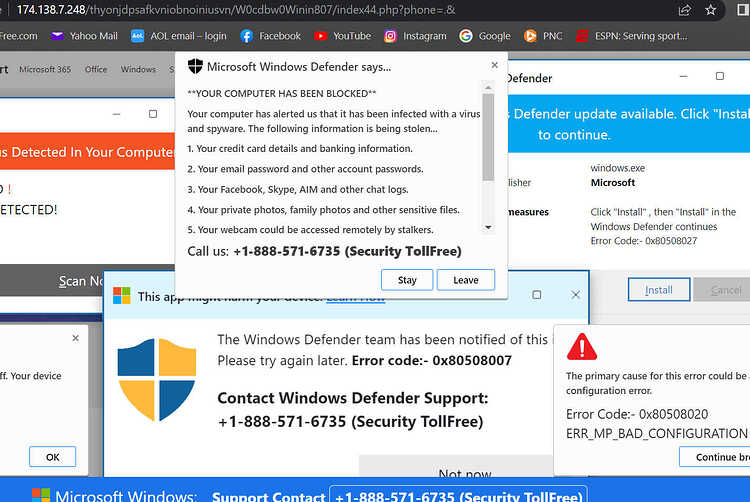Open the PNC bookmark
750x502 pixels.
[x=543, y=36]
